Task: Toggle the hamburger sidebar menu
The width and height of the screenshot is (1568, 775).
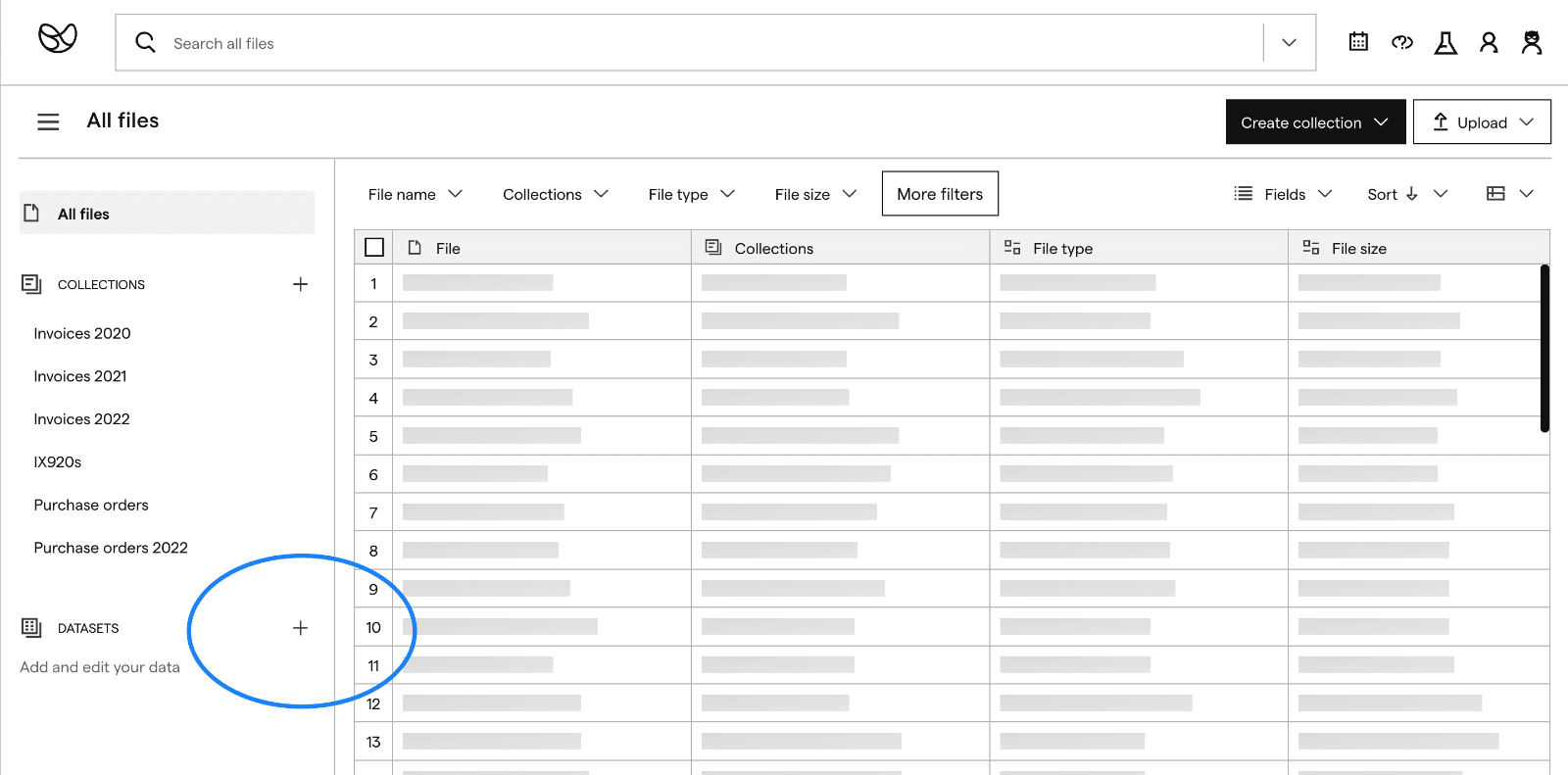Action: (48, 121)
